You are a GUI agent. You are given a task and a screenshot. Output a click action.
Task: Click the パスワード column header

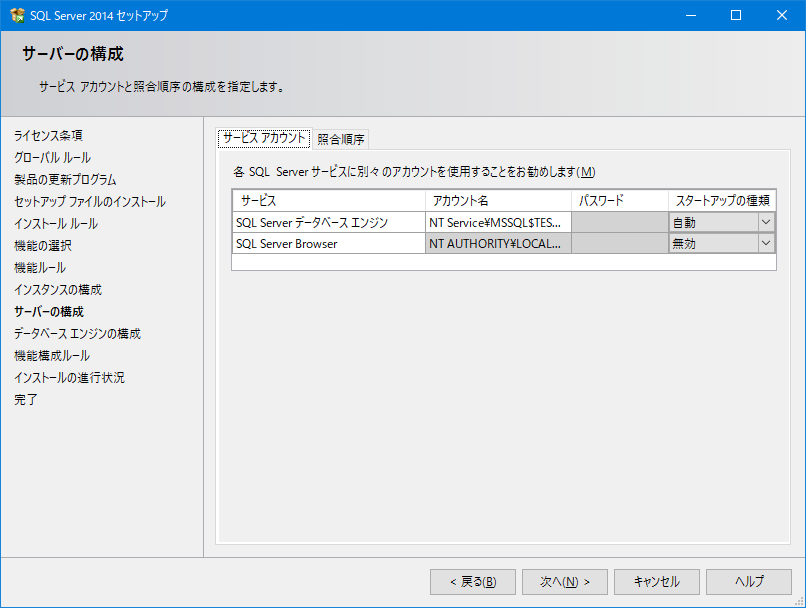click(620, 200)
